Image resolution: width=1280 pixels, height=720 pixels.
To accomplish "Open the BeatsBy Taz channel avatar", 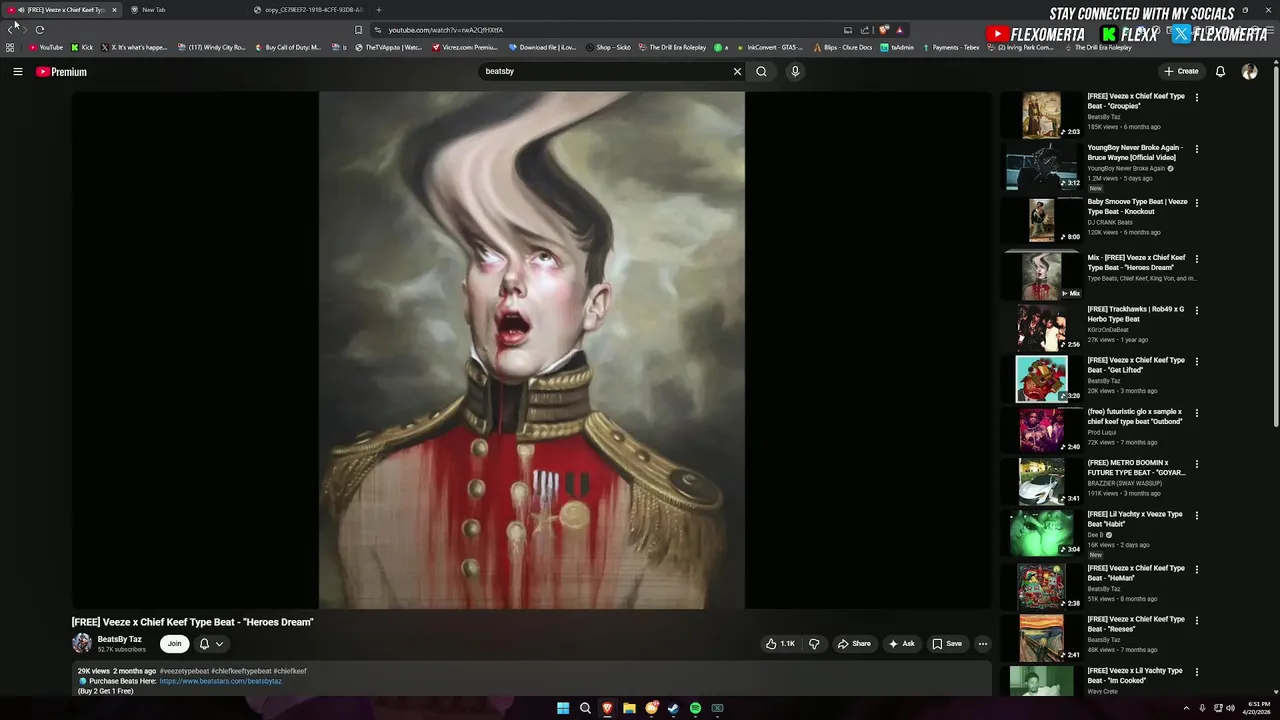I will point(82,643).
